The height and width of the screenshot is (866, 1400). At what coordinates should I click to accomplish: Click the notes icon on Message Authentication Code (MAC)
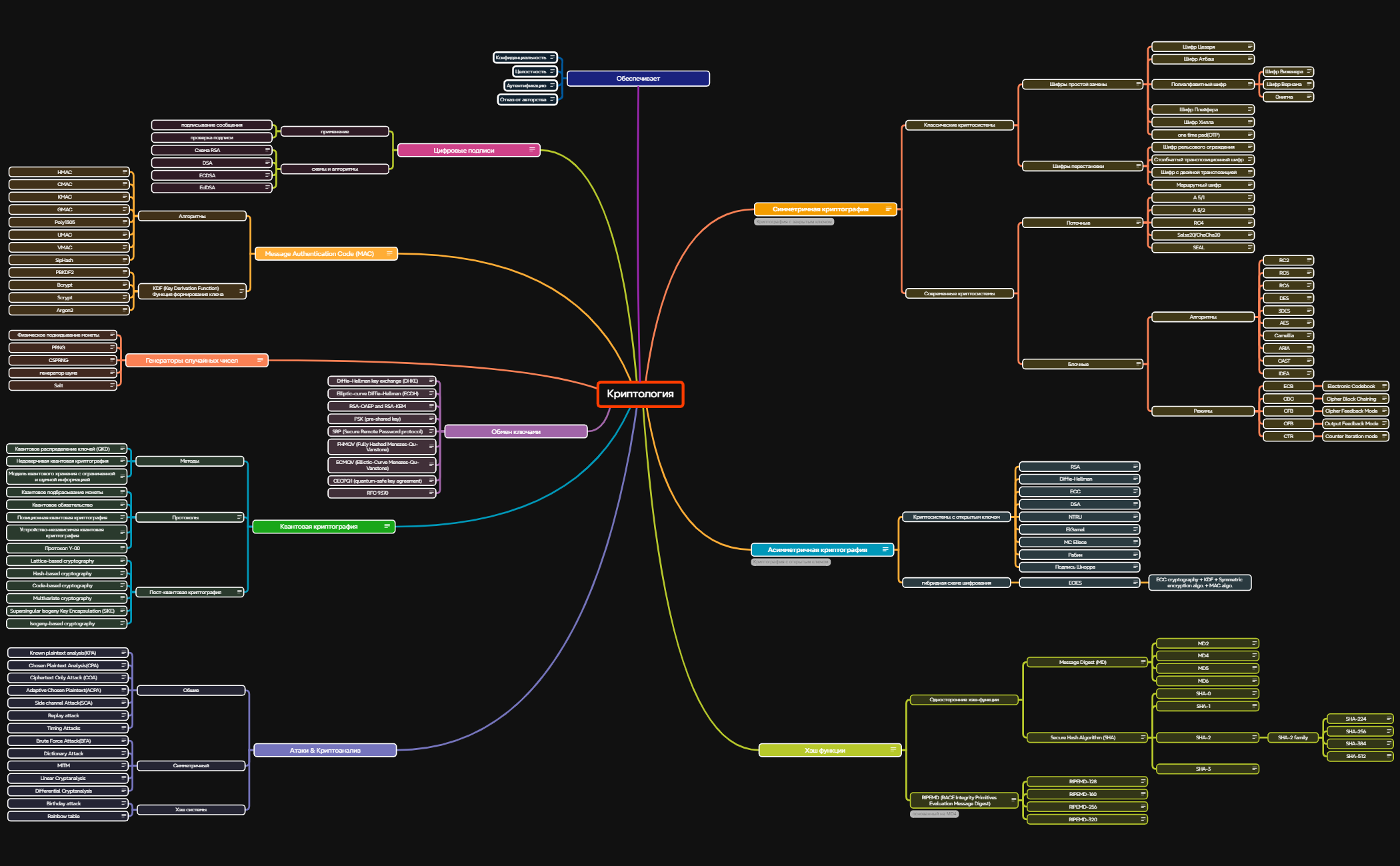click(389, 253)
